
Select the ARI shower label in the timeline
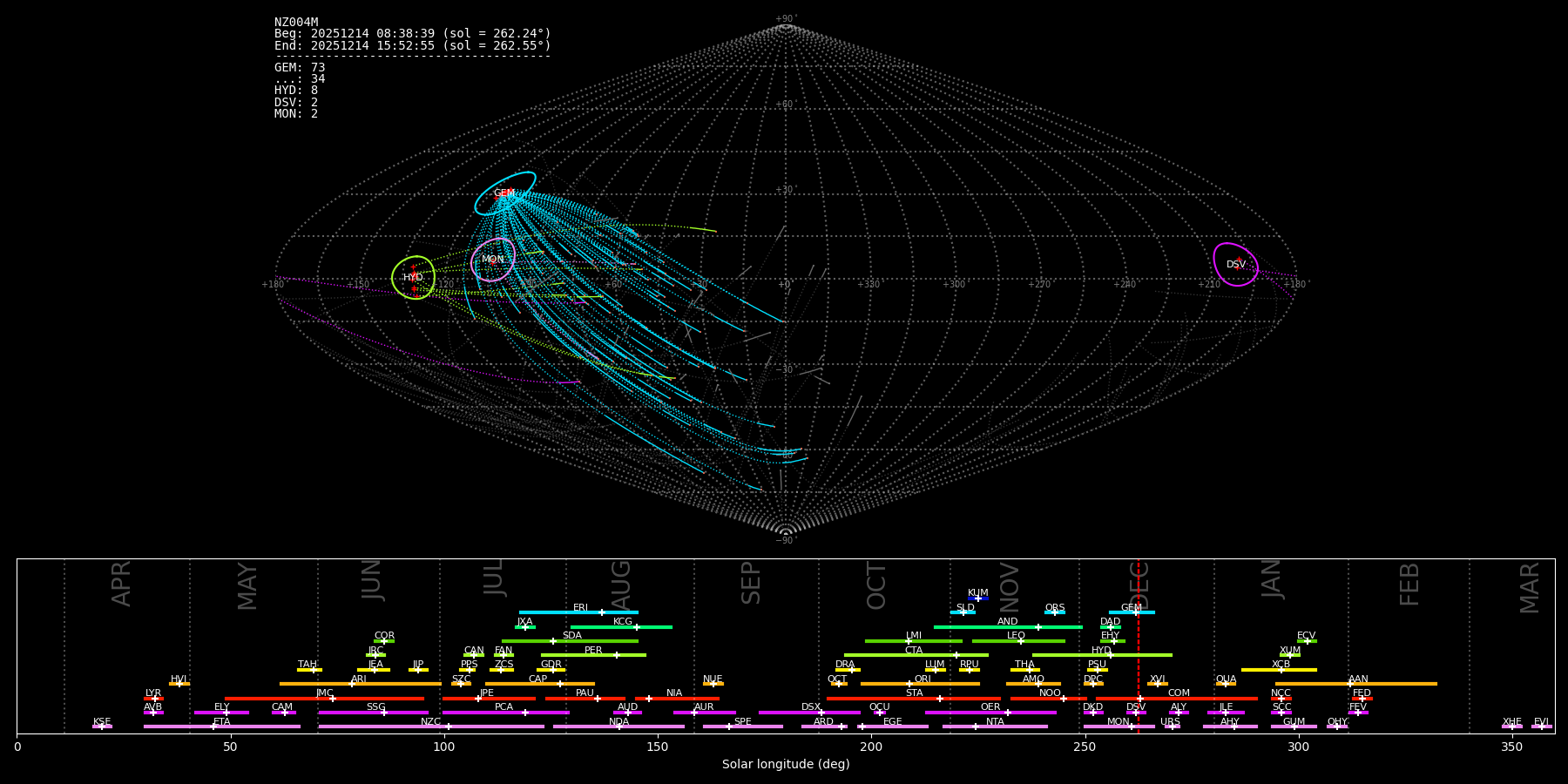358,679
